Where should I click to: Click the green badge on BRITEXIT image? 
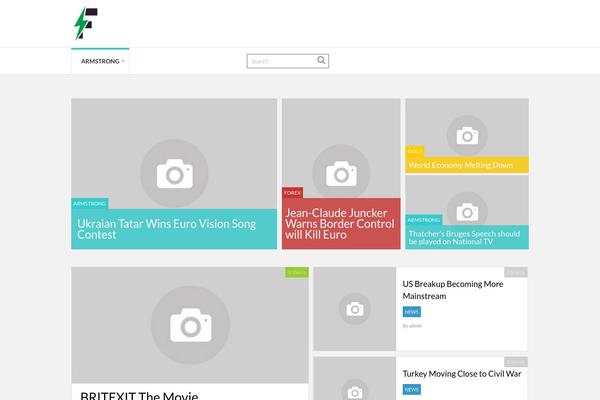[297, 272]
